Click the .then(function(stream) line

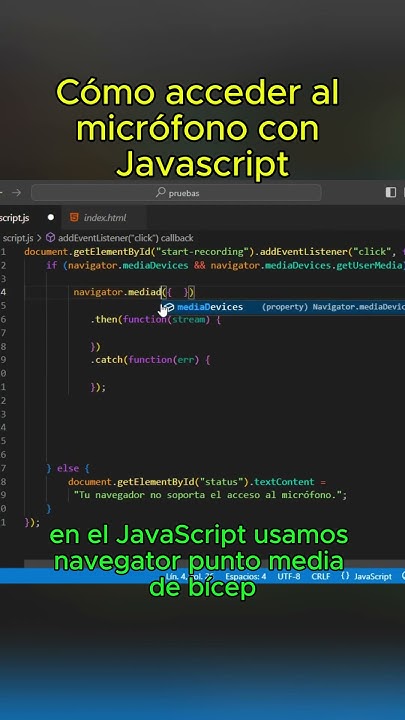(x=156, y=320)
